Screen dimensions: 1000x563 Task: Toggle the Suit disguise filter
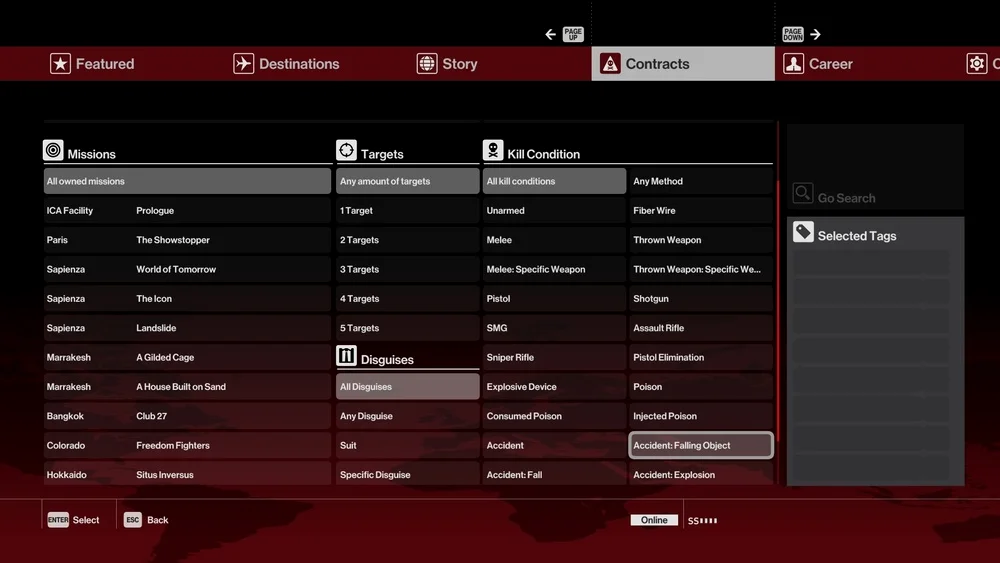pos(408,445)
